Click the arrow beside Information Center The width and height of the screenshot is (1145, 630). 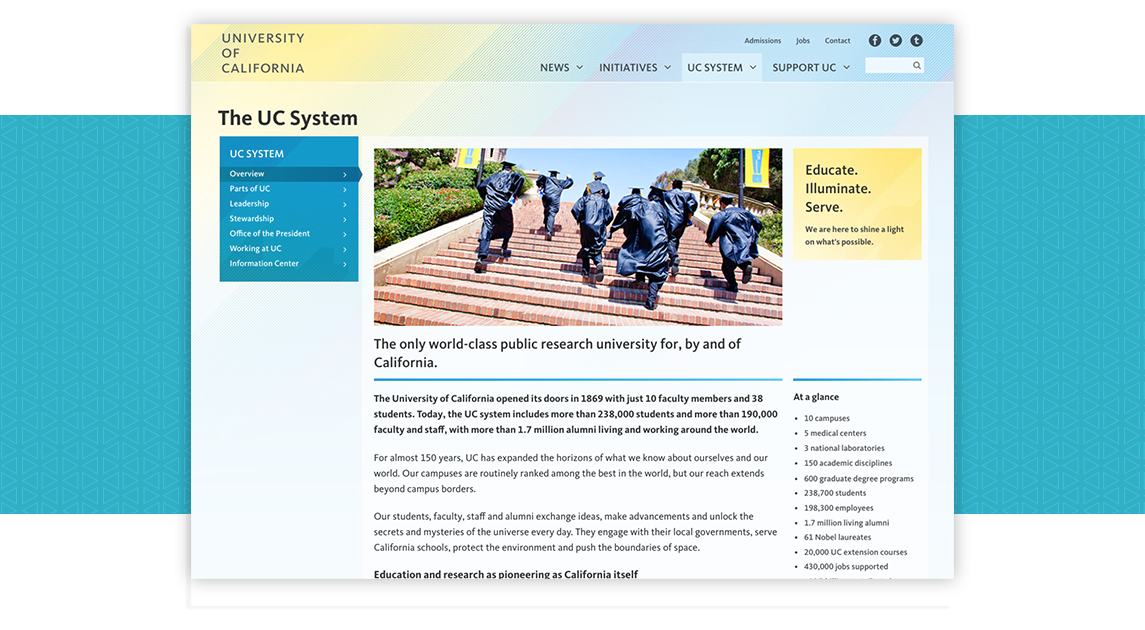(x=345, y=264)
